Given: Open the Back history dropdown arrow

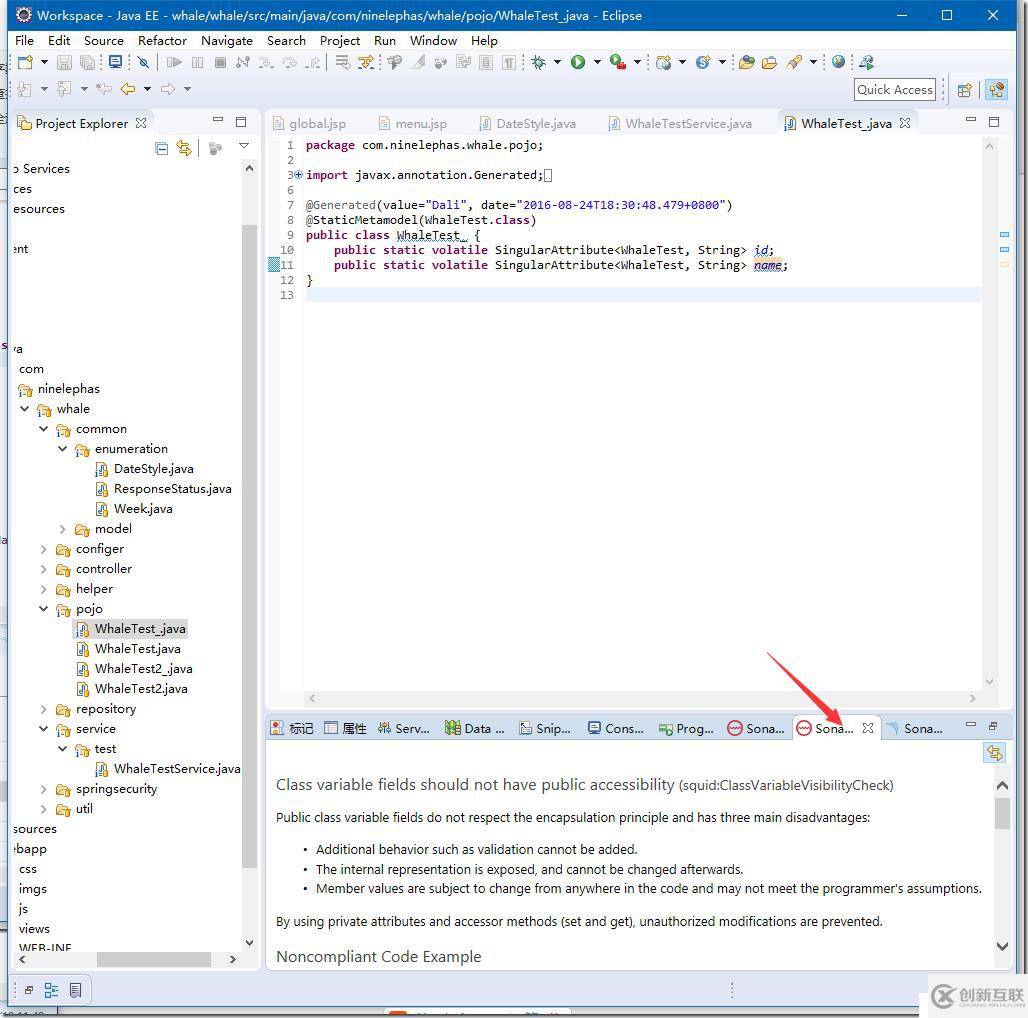Looking at the screenshot, I should click(x=147, y=88).
